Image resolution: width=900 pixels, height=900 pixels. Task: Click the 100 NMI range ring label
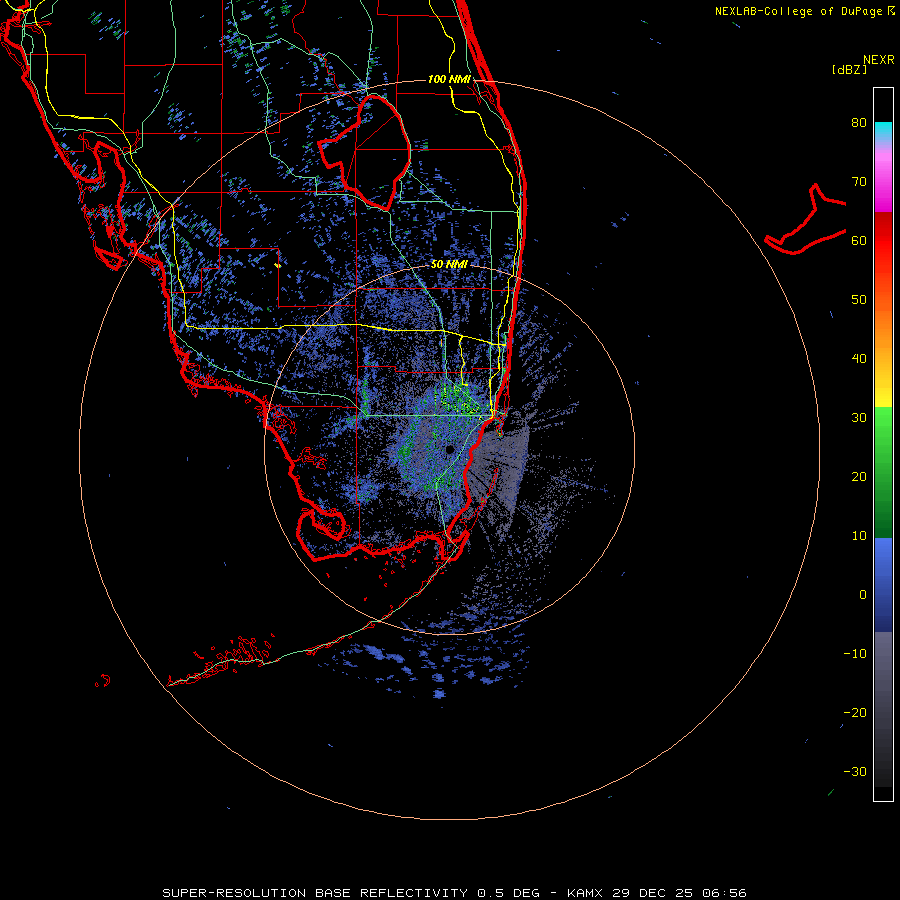pos(449,79)
